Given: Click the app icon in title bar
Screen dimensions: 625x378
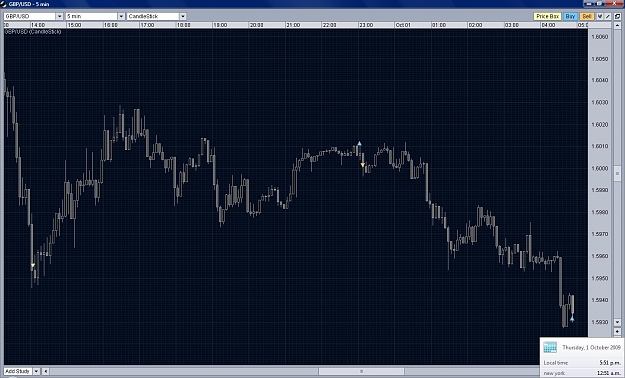Looking at the screenshot, I should [x=4, y=4].
